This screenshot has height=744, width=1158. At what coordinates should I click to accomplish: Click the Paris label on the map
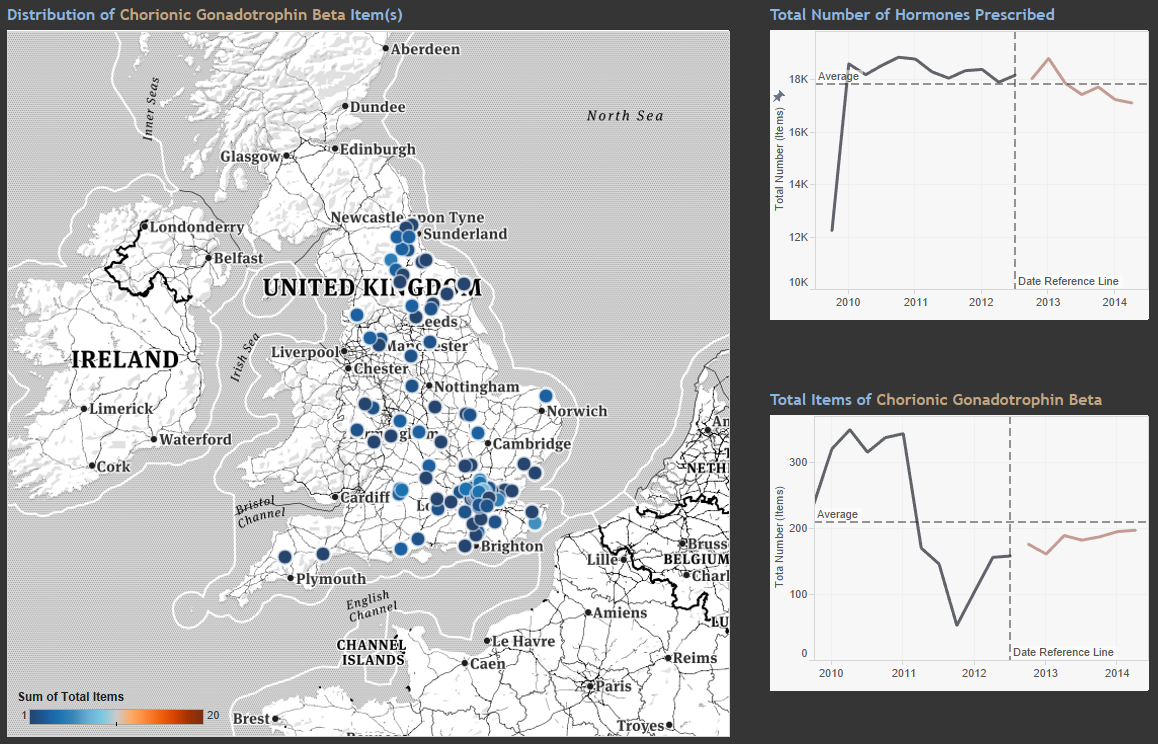614,686
